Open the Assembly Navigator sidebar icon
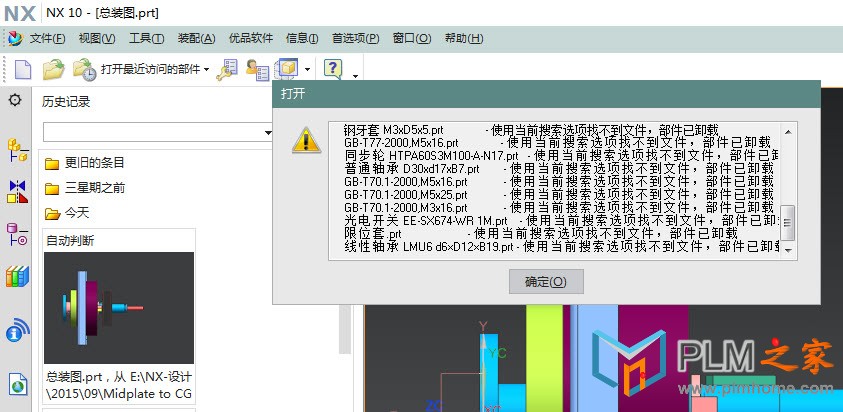 pos(17,150)
